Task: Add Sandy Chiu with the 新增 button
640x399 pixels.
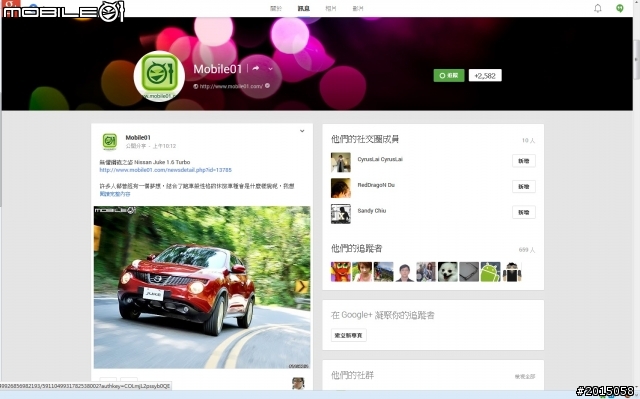Action: [524, 212]
